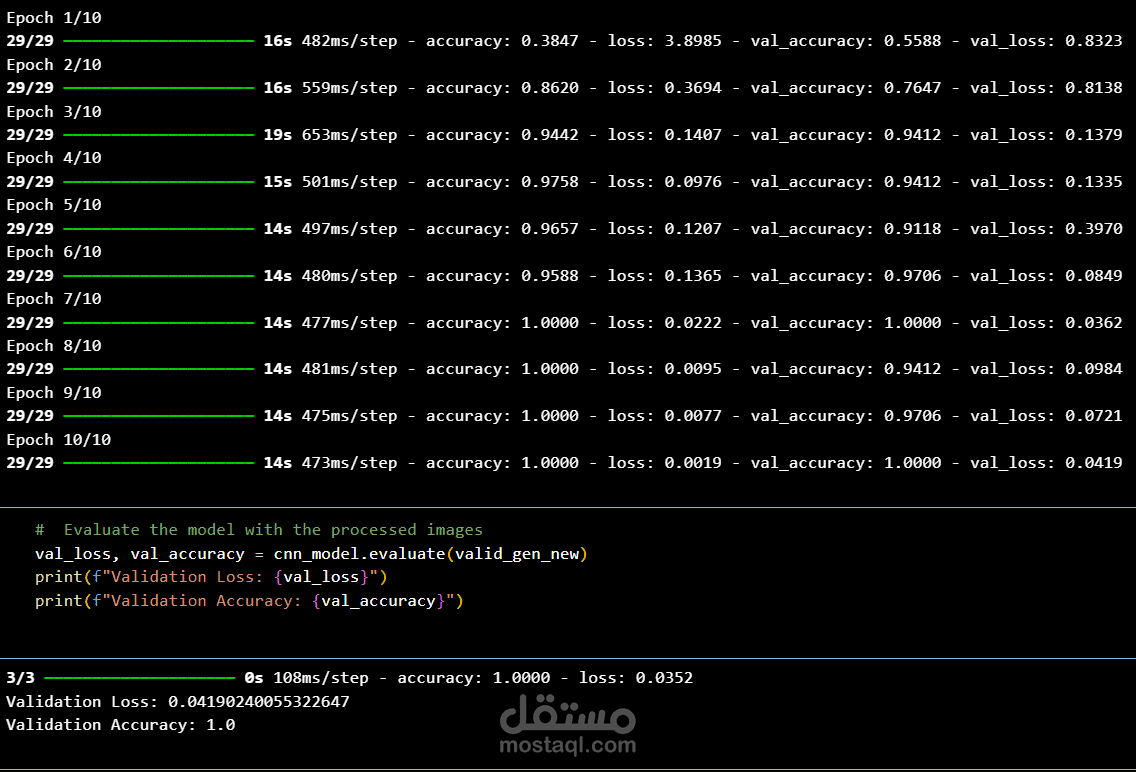Click the val_accuracy value 0.5588
The width and height of the screenshot is (1136, 772).
click(913, 41)
